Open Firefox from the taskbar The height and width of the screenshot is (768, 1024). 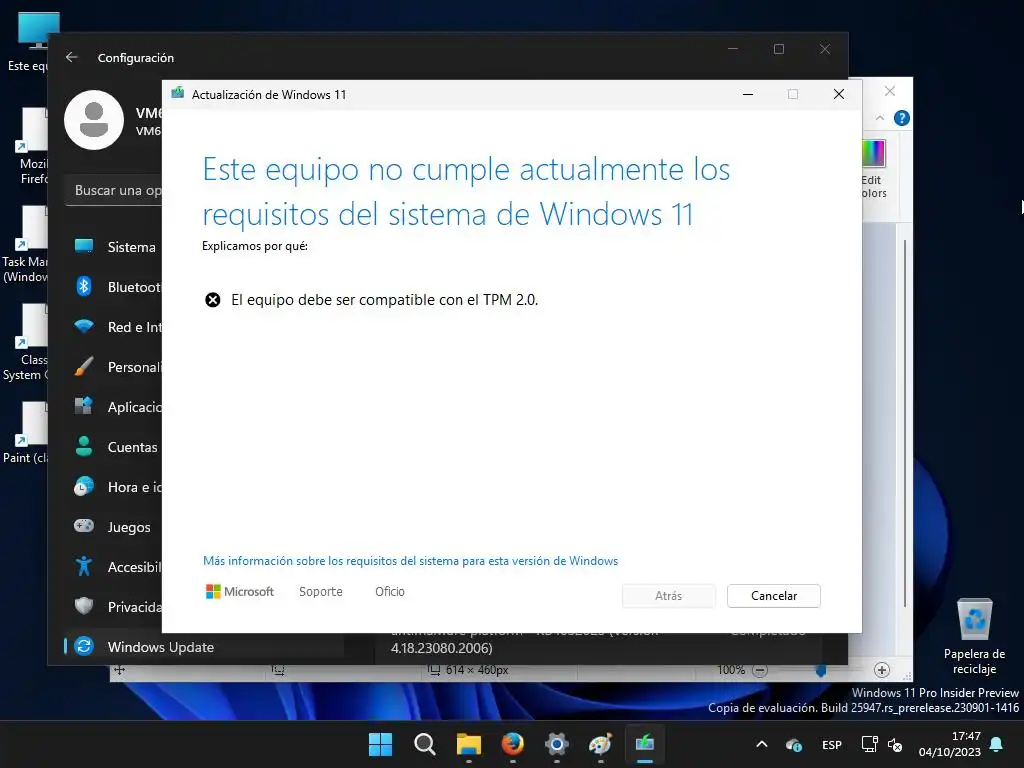513,744
